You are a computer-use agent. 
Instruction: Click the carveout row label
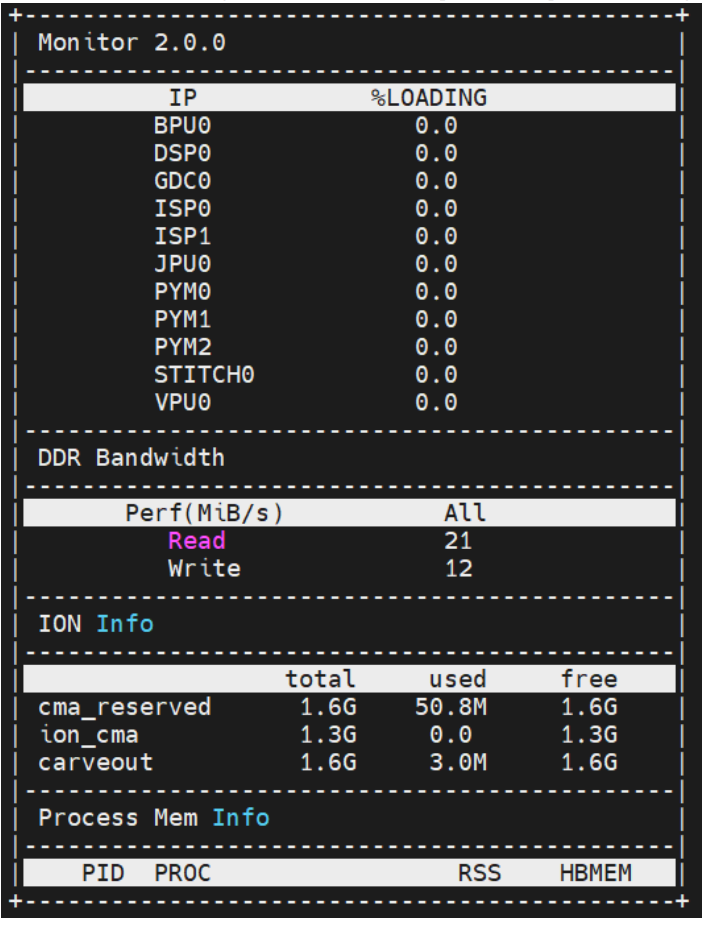point(96,762)
